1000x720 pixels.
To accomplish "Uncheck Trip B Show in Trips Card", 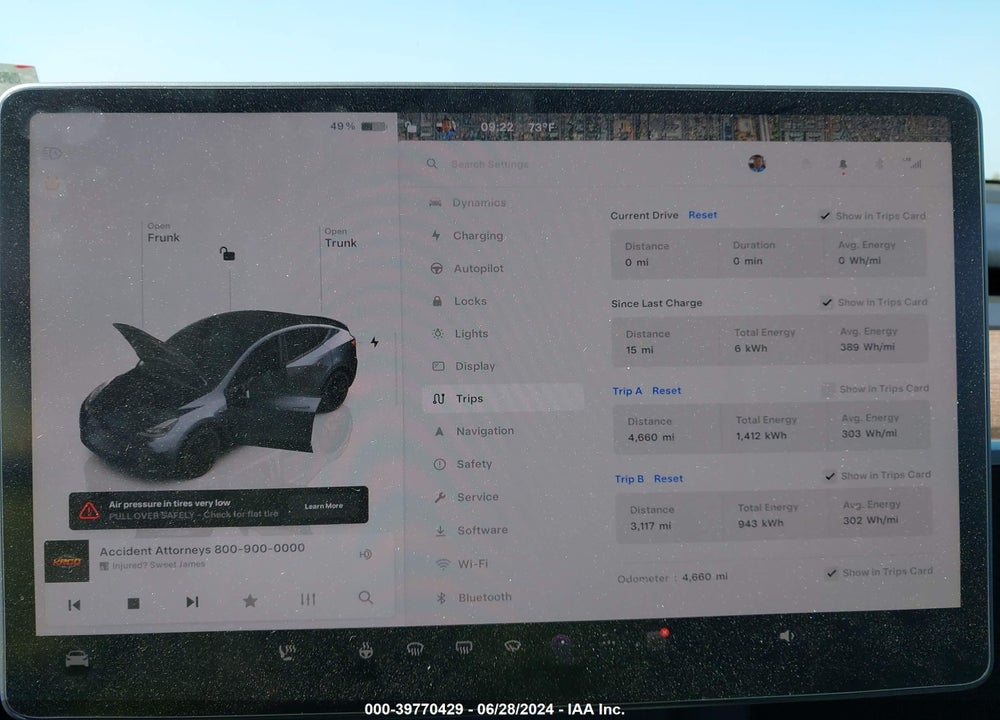I will [830, 476].
